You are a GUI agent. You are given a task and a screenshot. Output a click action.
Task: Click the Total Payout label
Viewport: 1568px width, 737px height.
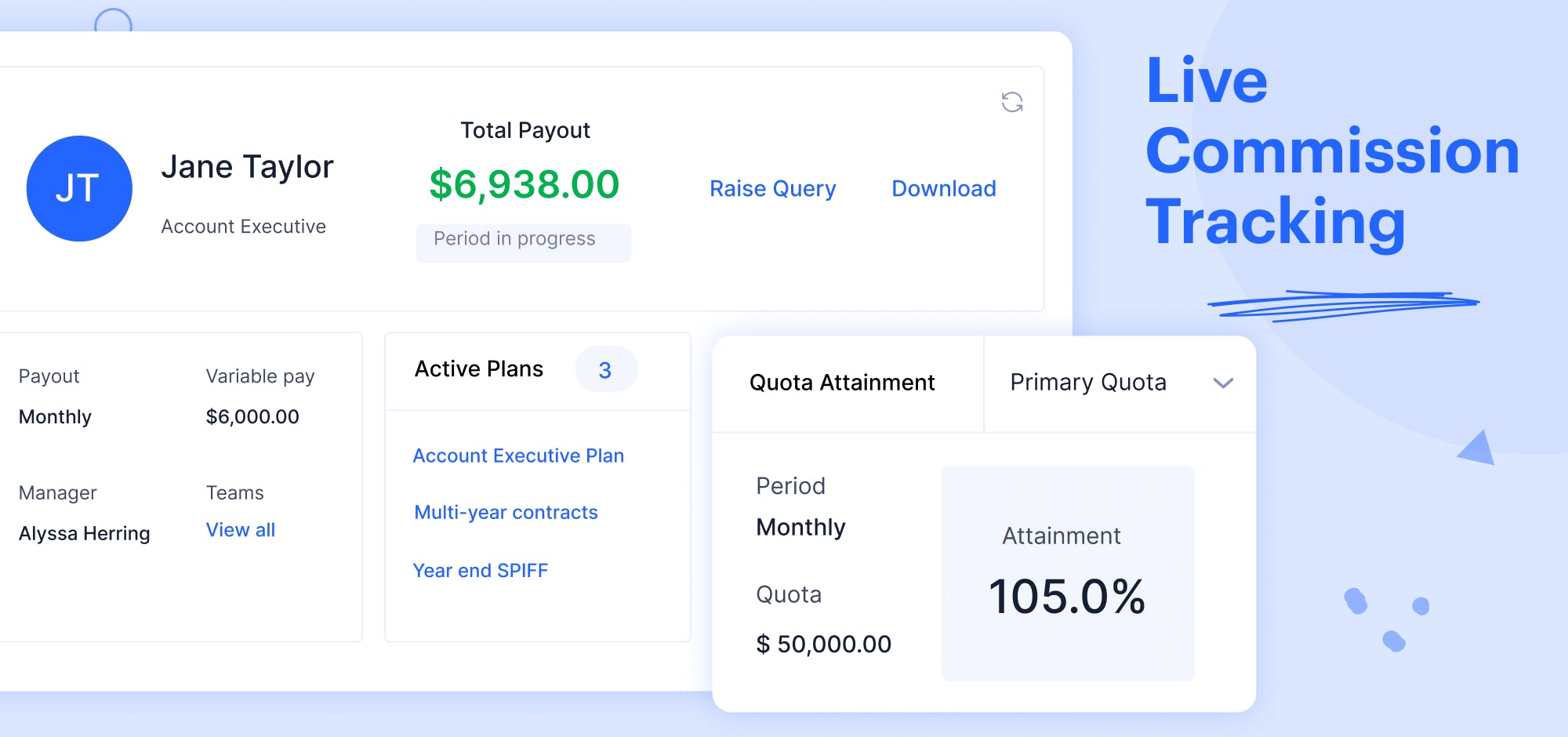click(x=524, y=130)
